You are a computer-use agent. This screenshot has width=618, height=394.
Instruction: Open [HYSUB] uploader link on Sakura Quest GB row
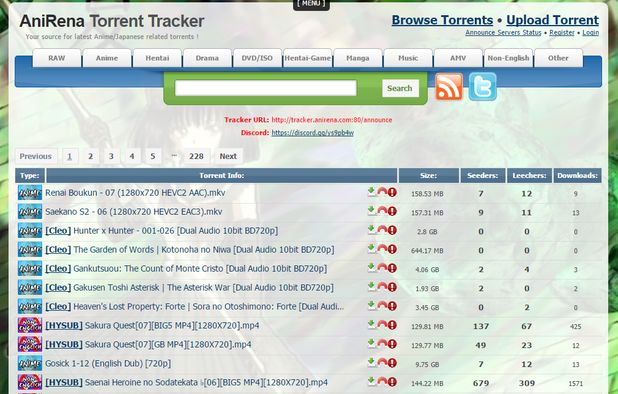[x=64, y=344]
